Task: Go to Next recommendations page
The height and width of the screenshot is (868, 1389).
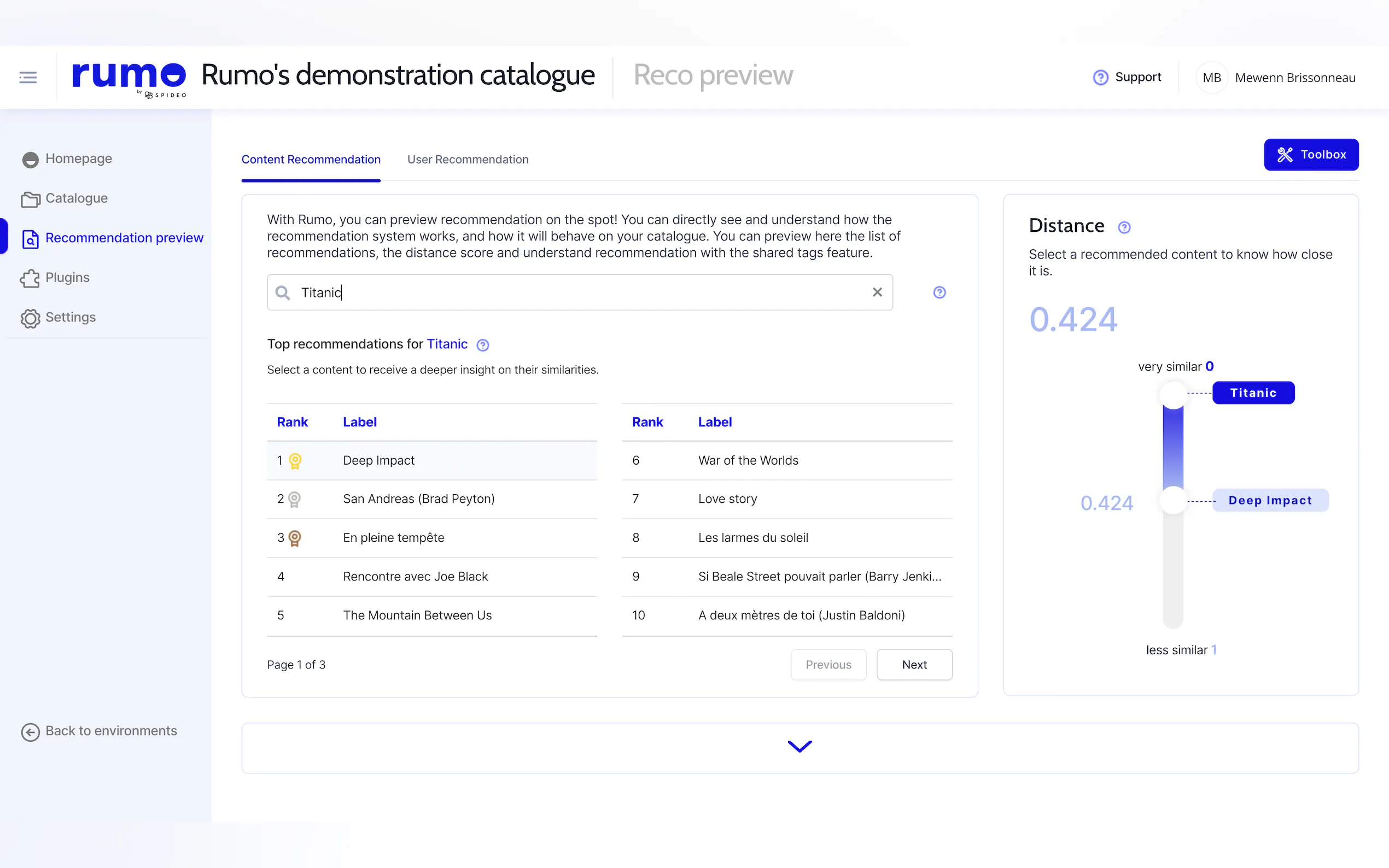Action: point(914,664)
